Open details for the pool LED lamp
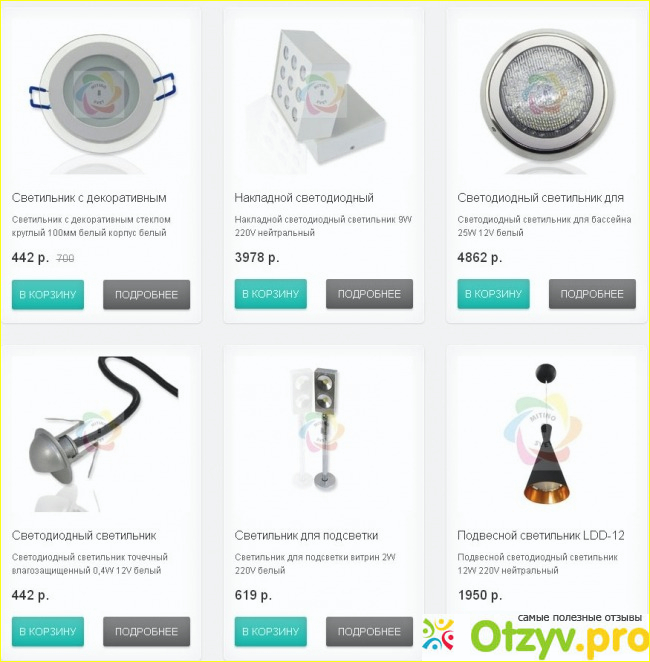Viewport: 650px width, 662px height. point(592,294)
